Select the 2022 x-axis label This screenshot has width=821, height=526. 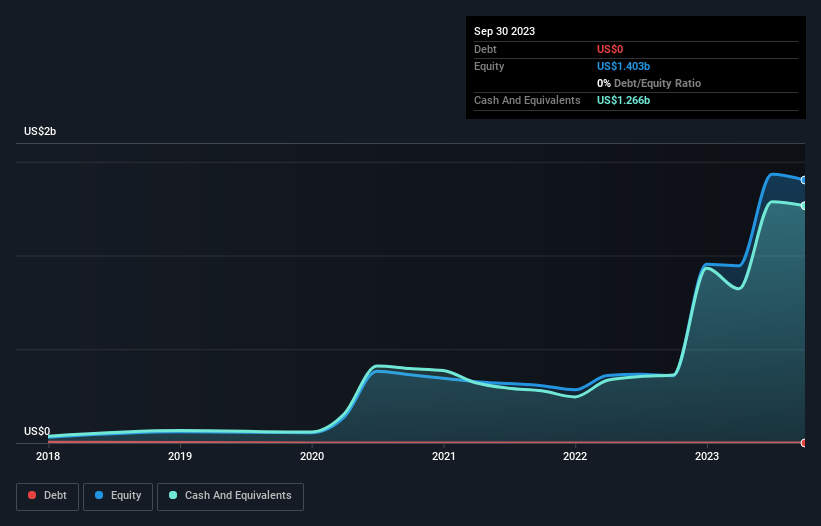[575, 456]
